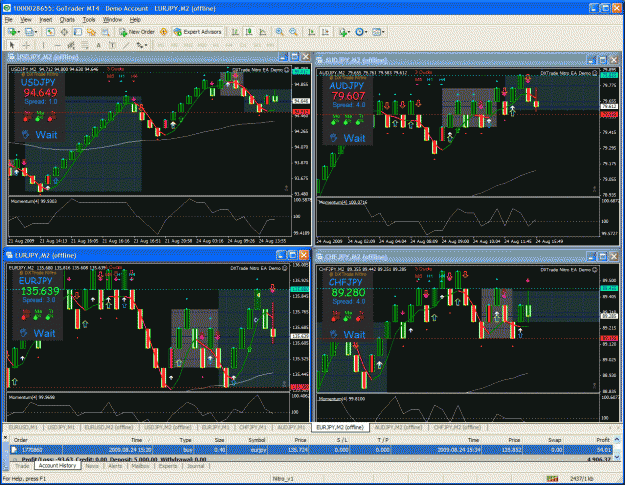Click the Zoom In magnifier icon
625x485 pixels.
point(279,32)
